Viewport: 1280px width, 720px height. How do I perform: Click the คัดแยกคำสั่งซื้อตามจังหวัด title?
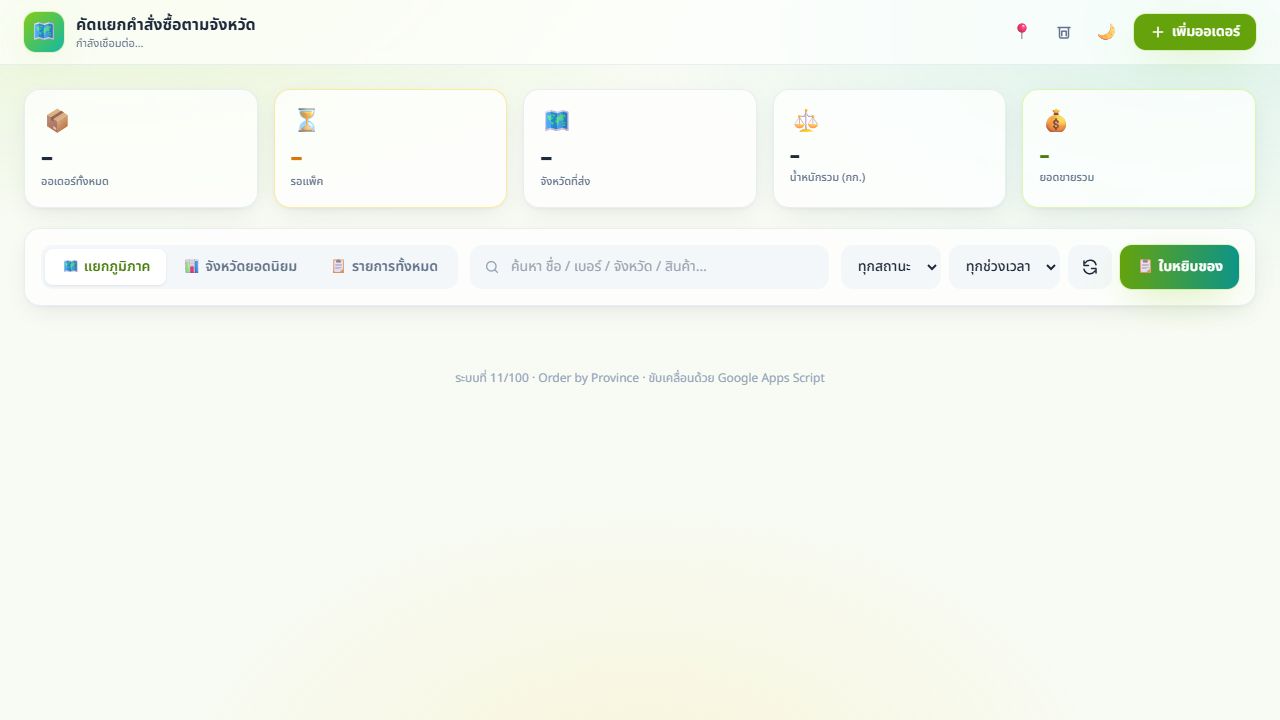[x=165, y=24]
